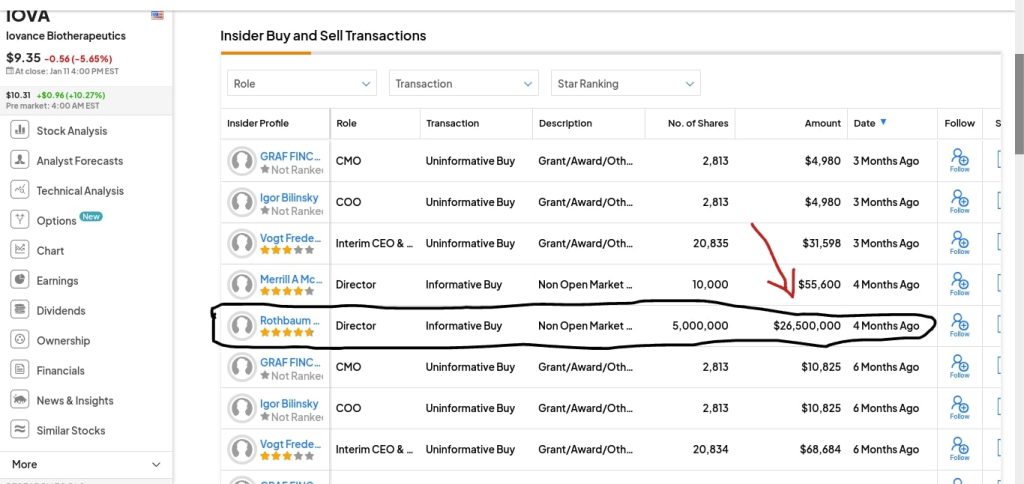Follow Merrill A Mc director insider
This screenshot has height=484, width=1024.
(959, 284)
